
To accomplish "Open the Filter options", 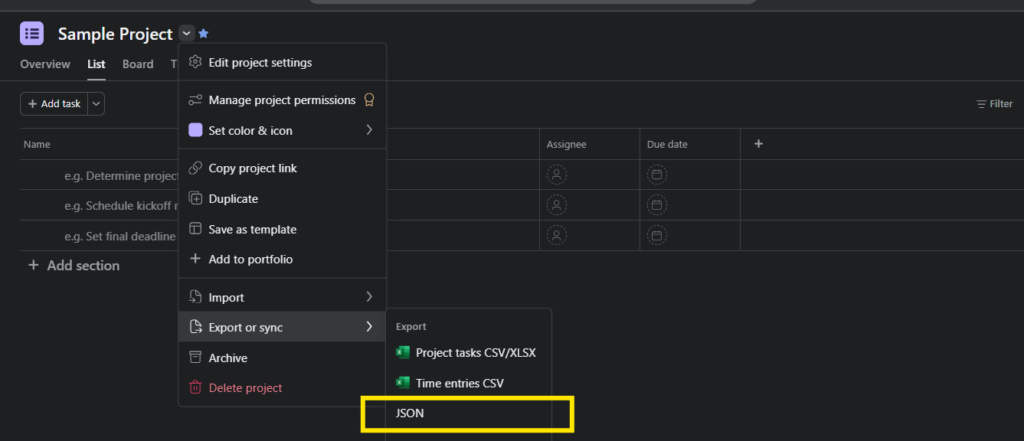I will click(x=994, y=104).
